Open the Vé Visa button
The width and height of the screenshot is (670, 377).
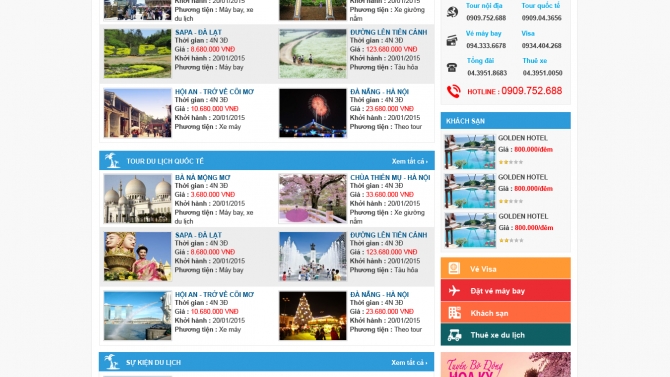pos(505,268)
